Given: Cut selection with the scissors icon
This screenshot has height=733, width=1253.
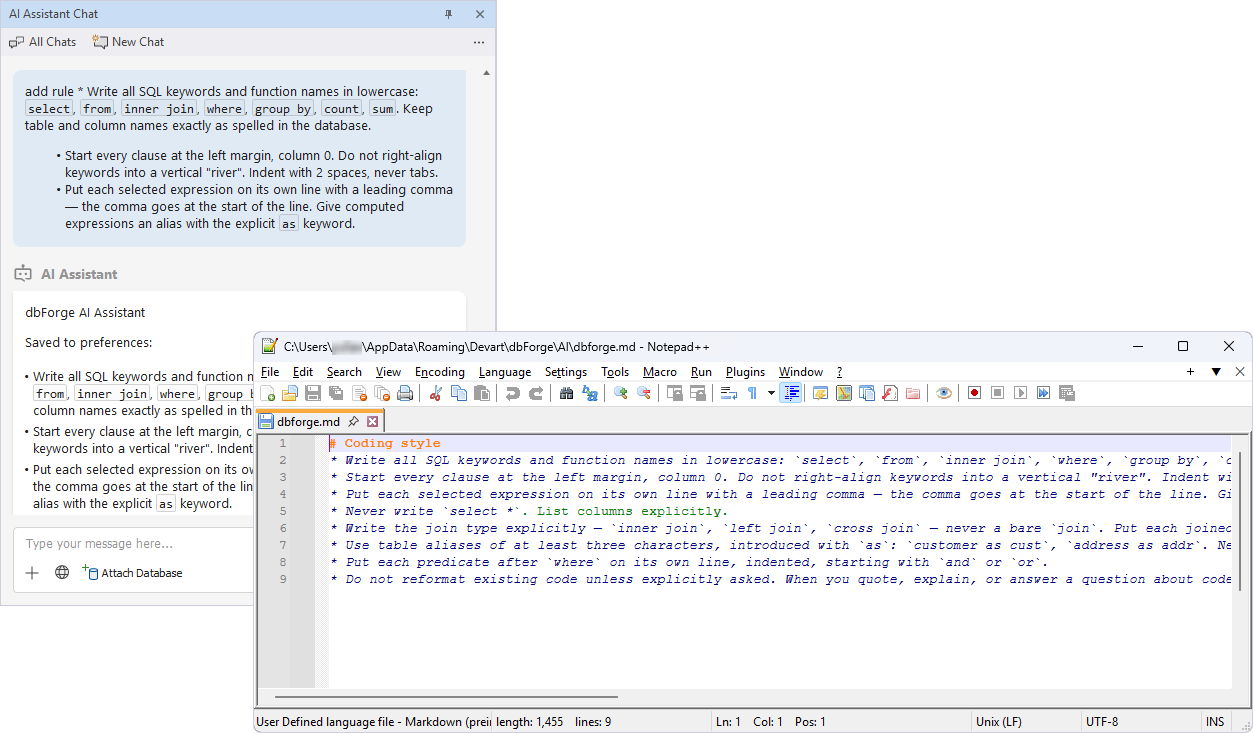Looking at the screenshot, I should pos(436,393).
